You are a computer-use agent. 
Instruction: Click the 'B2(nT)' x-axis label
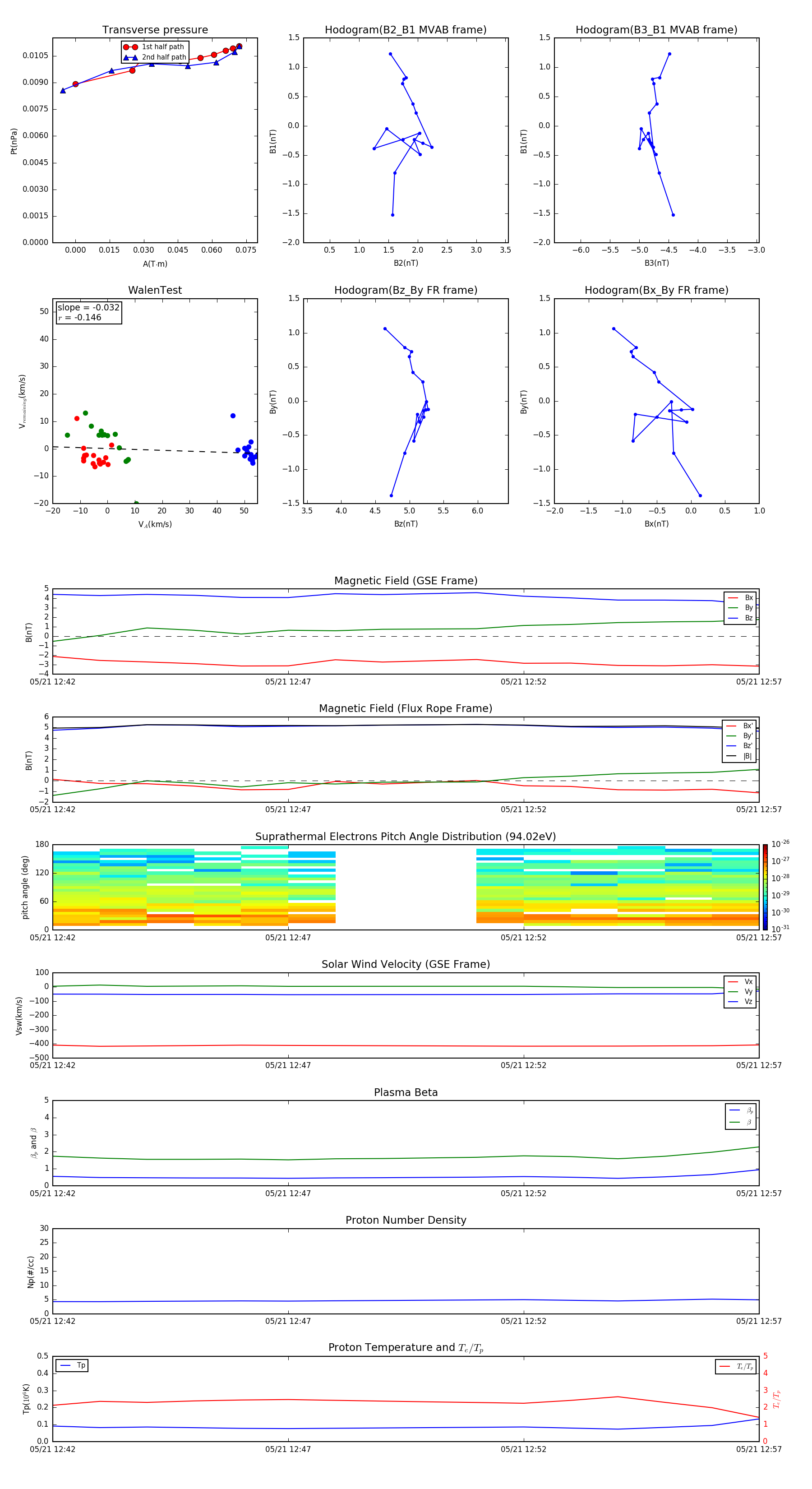(406, 263)
